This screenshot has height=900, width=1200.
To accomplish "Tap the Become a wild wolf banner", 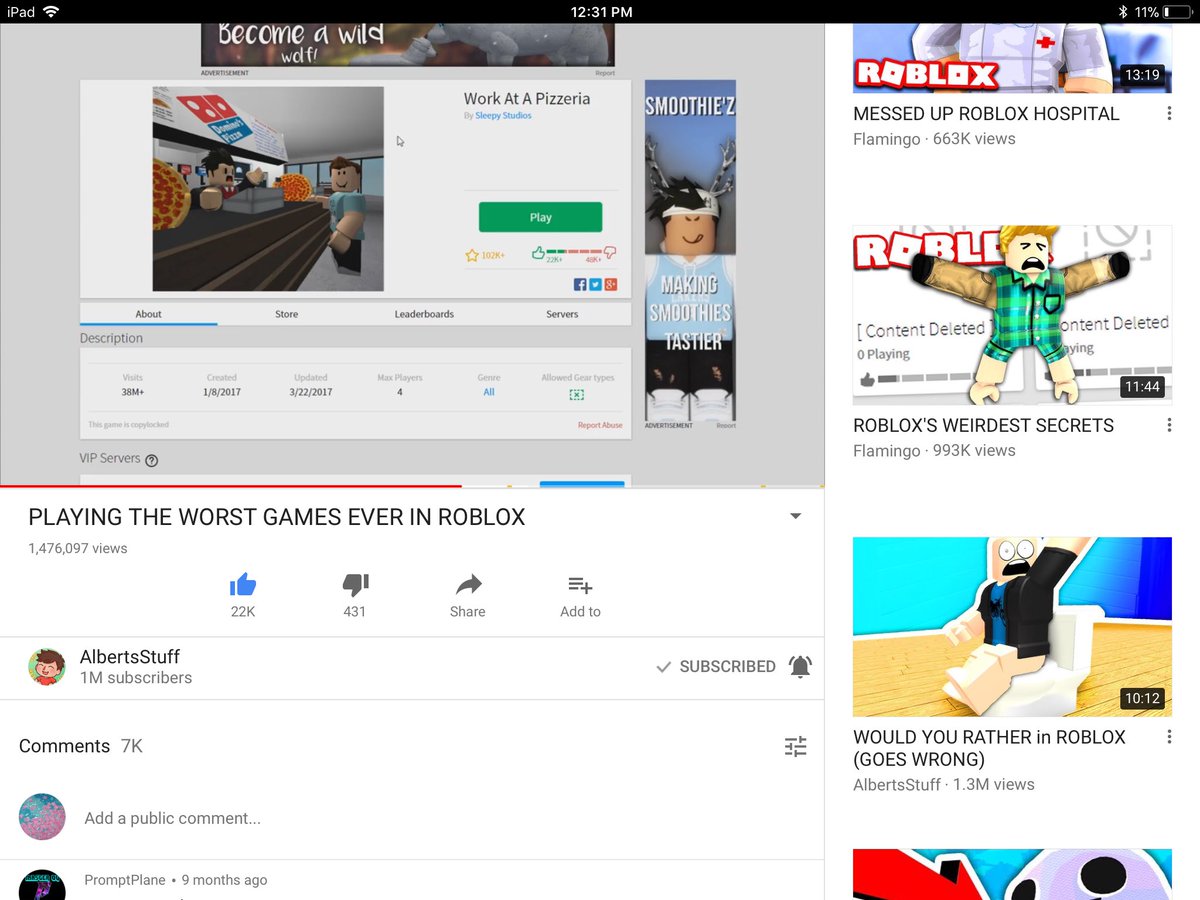I will coord(408,45).
